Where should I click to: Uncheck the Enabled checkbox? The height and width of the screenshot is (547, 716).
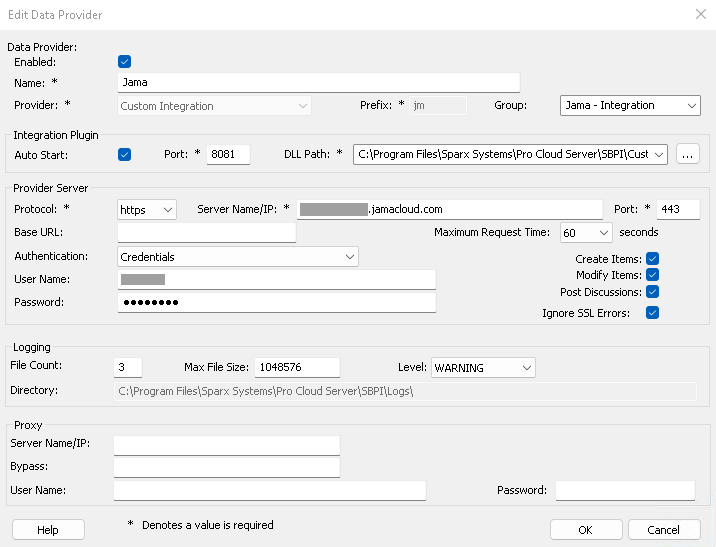pyautogui.click(x=125, y=62)
